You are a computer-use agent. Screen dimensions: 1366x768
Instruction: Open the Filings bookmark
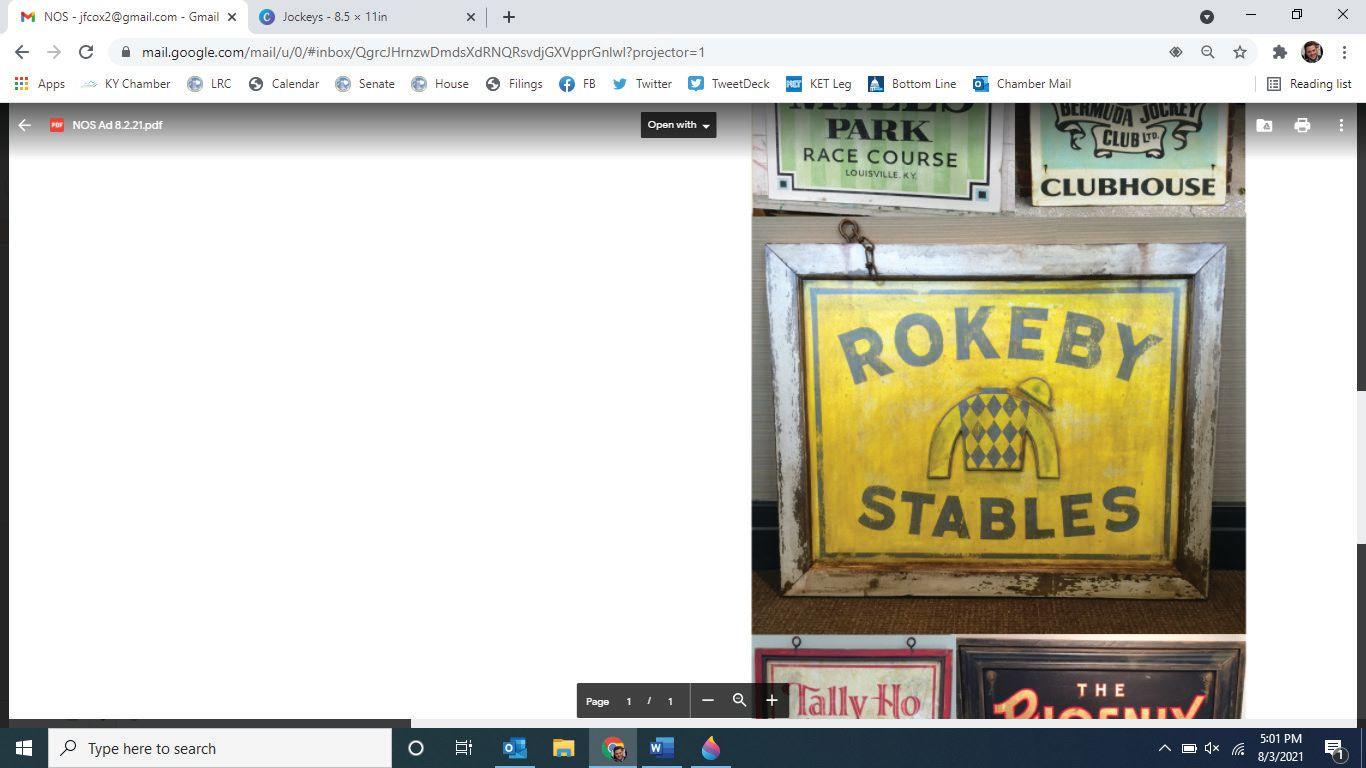(514, 84)
